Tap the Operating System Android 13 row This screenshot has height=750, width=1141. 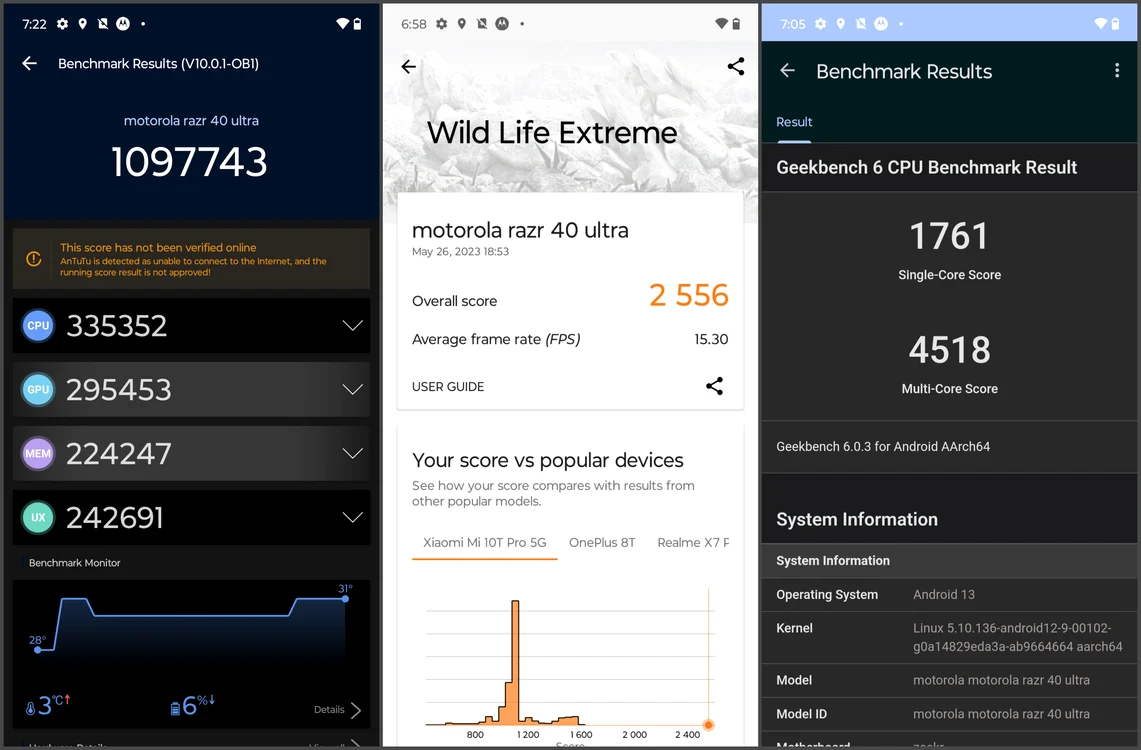(x=949, y=595)
